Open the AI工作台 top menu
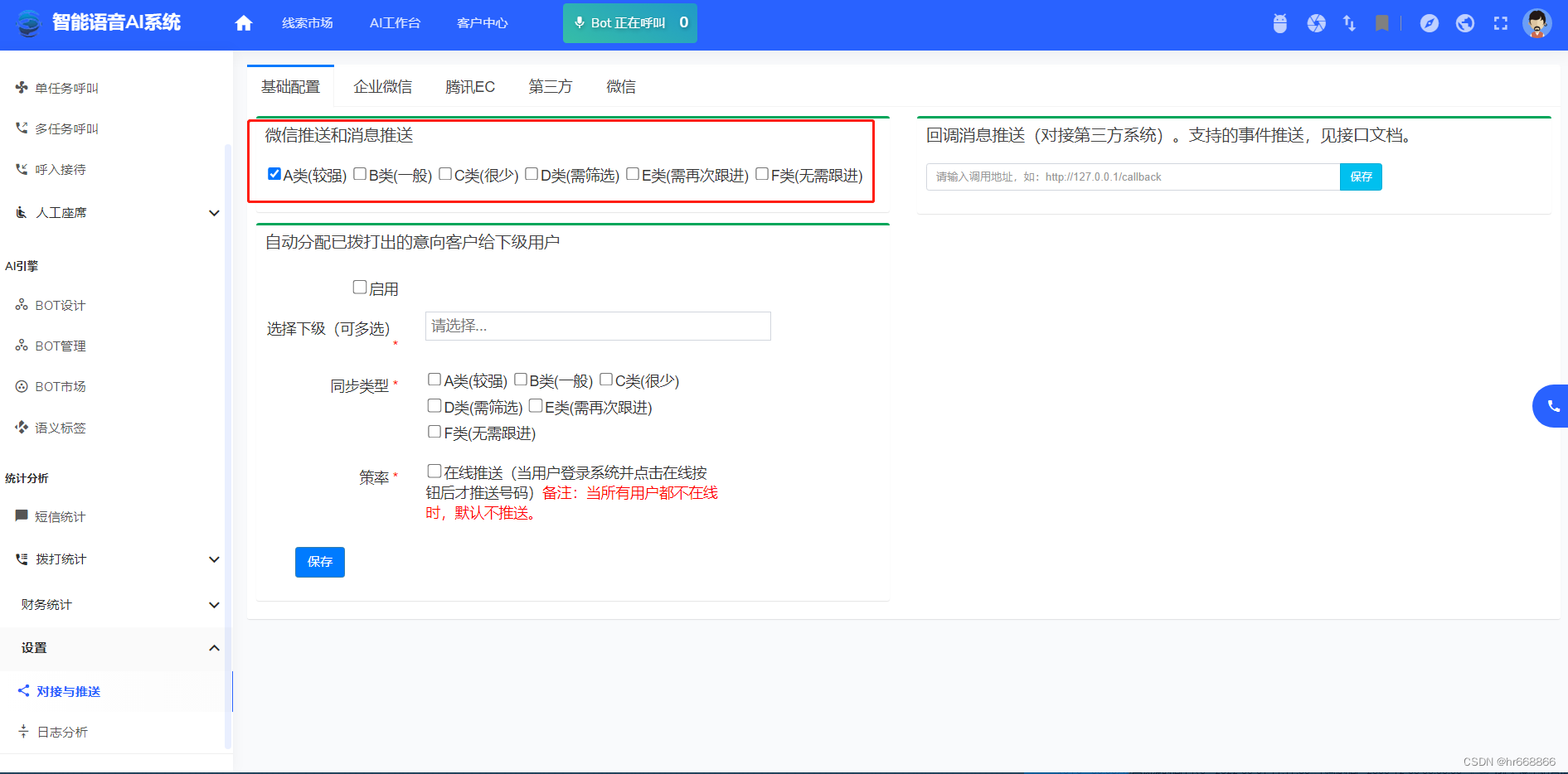Image resolution: width=1568 pixels, height=774 pixels. [x=395, y=23]
